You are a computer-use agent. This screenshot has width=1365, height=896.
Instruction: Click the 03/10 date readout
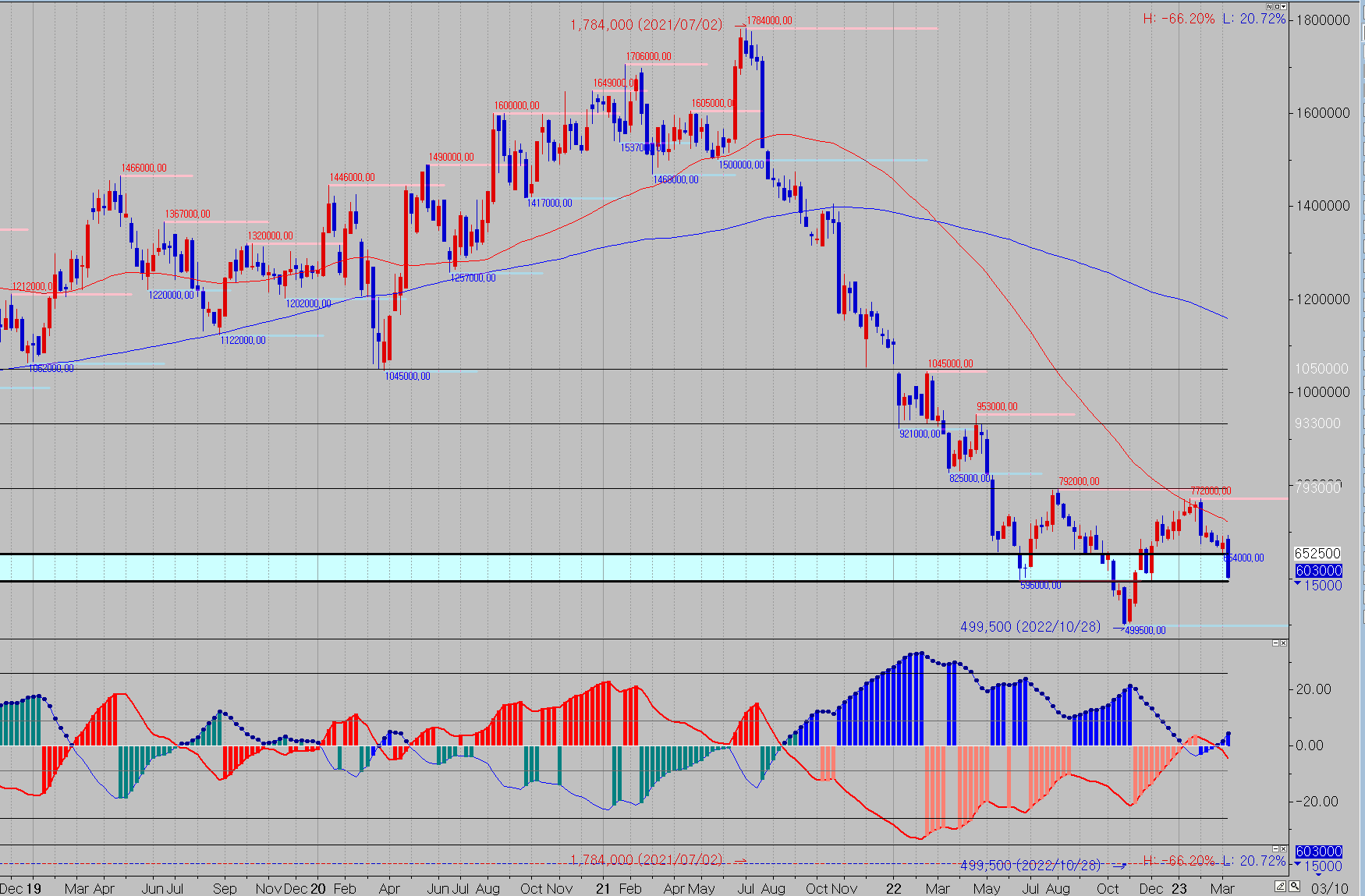[x=1329, y=888]
